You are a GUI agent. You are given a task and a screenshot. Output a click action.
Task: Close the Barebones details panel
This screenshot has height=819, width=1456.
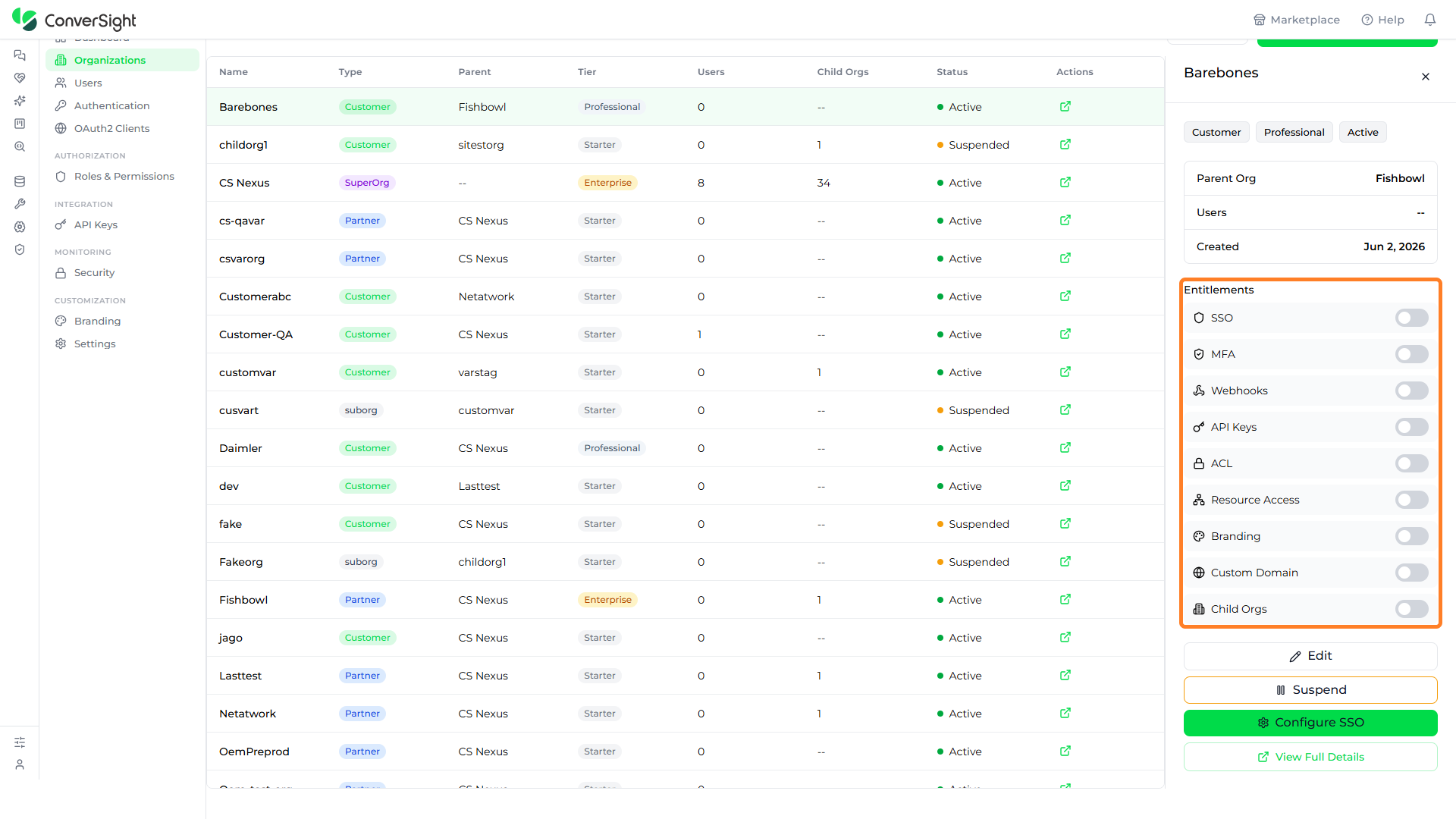pos(1425,77)
